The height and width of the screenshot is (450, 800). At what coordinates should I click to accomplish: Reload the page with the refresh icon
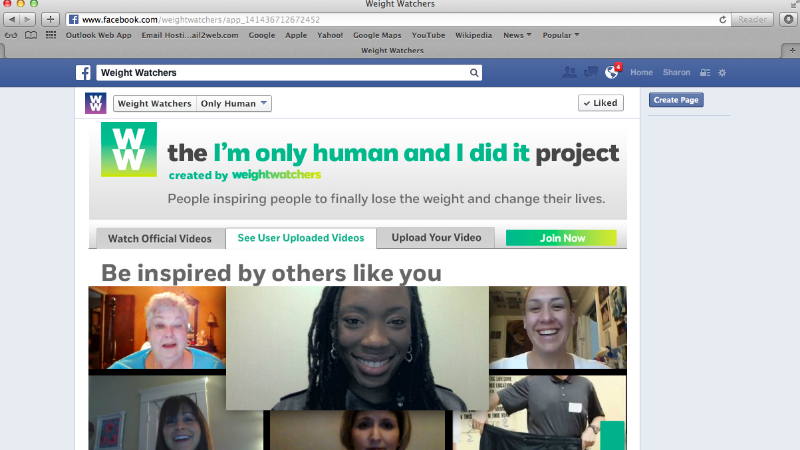[x=722, y=19]
